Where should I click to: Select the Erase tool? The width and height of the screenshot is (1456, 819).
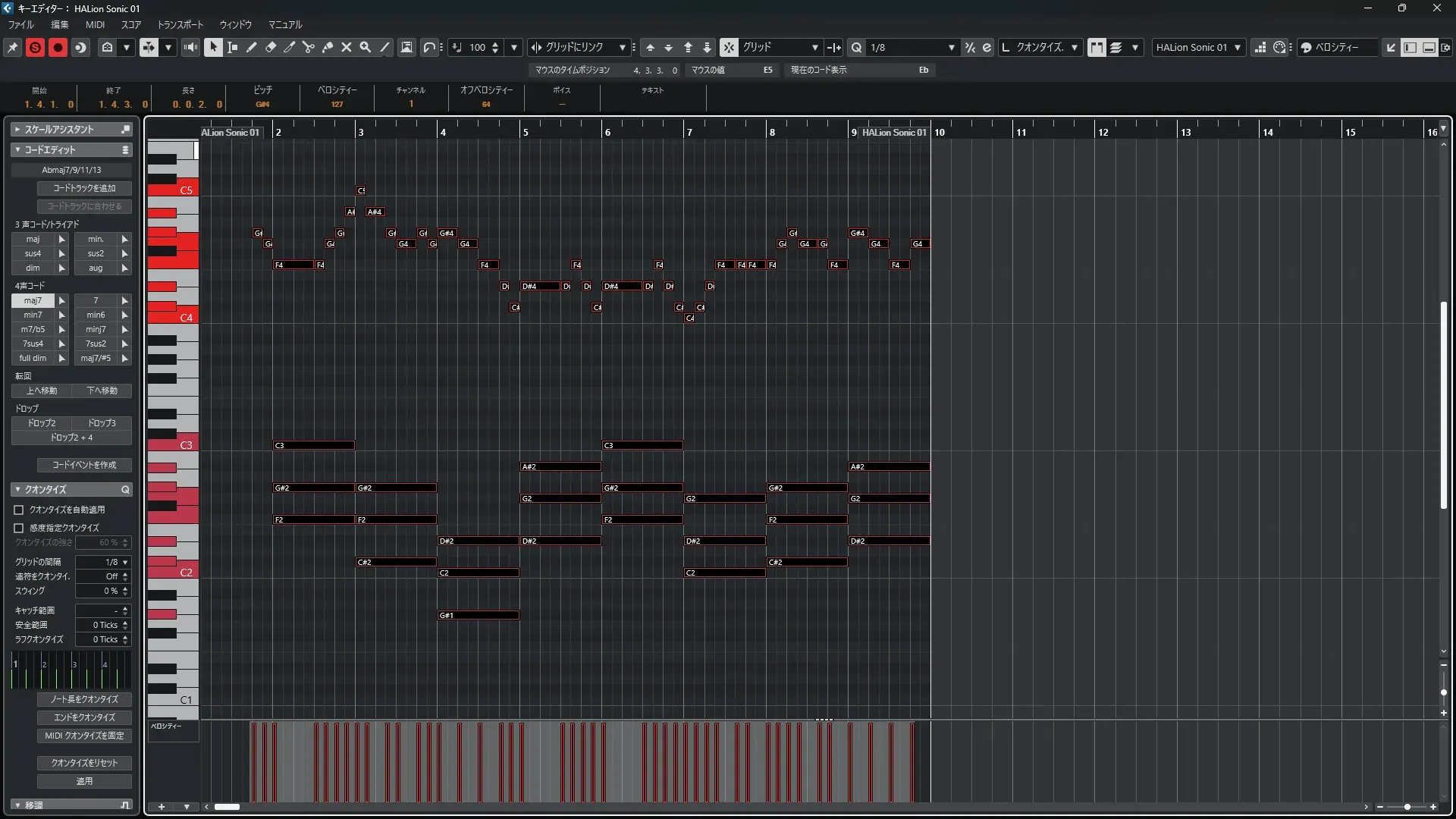click(271, 47)
